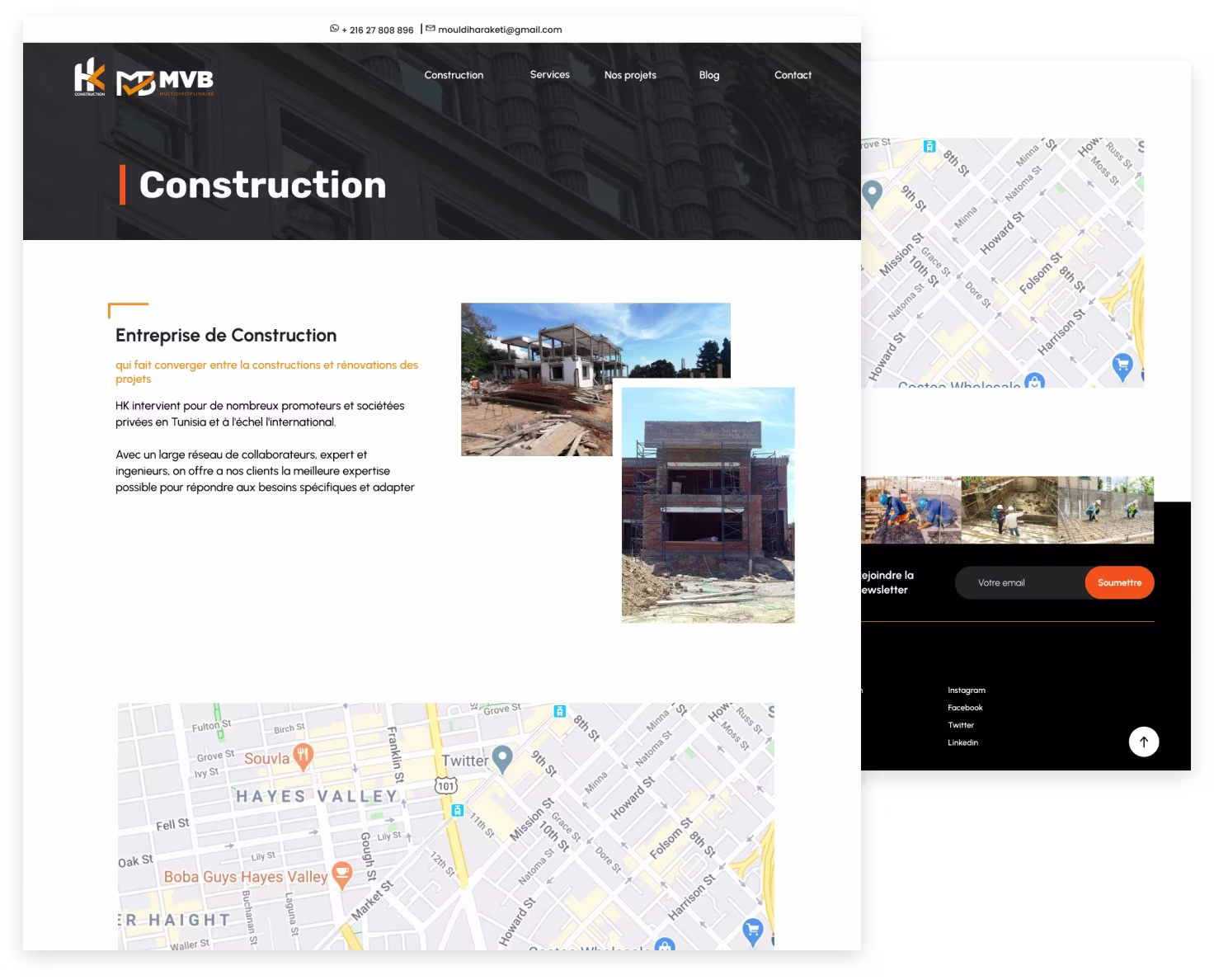
Task: Open the Instagram footer link
Action: pos(967,690)
